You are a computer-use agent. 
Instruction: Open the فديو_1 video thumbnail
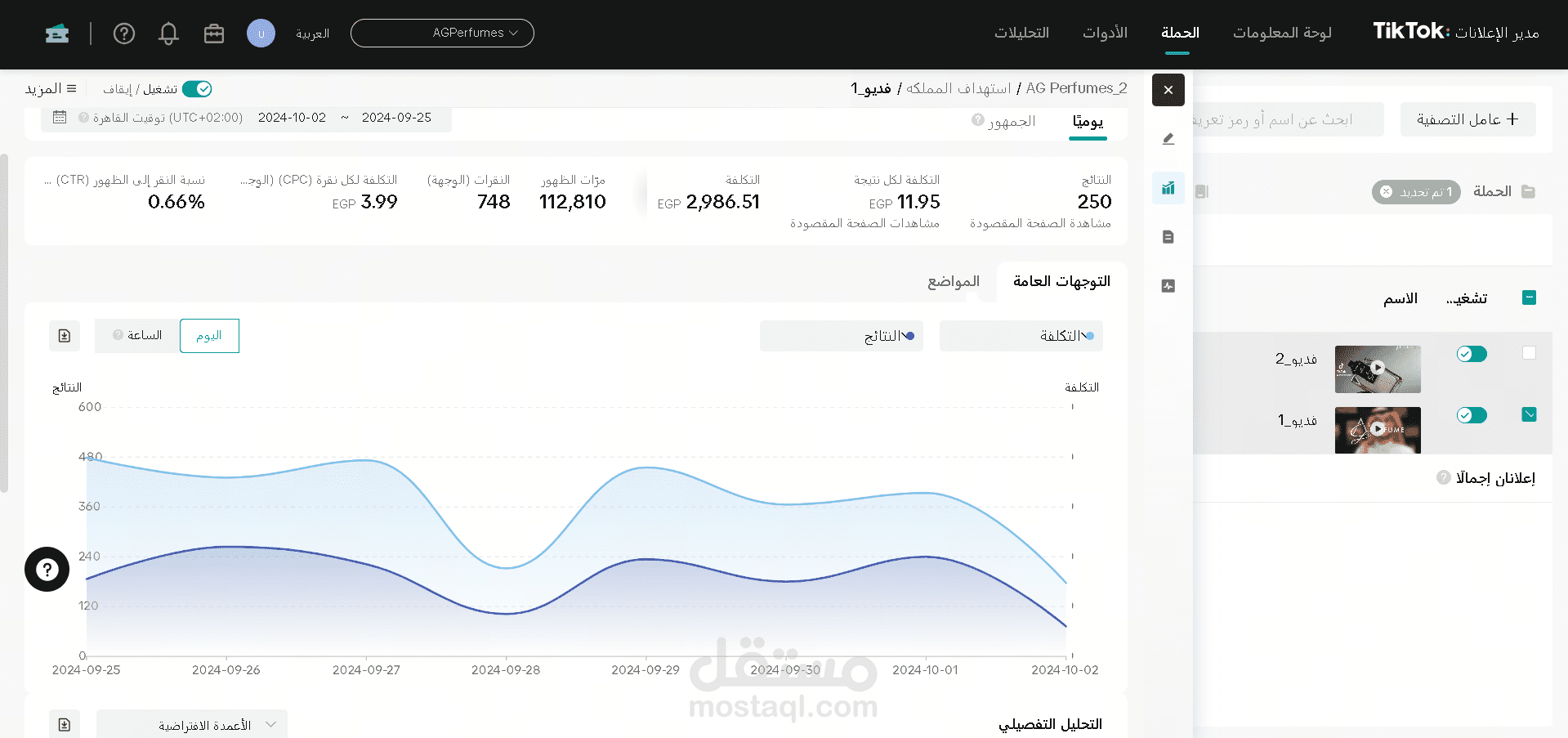click(x=1378, y=430)
